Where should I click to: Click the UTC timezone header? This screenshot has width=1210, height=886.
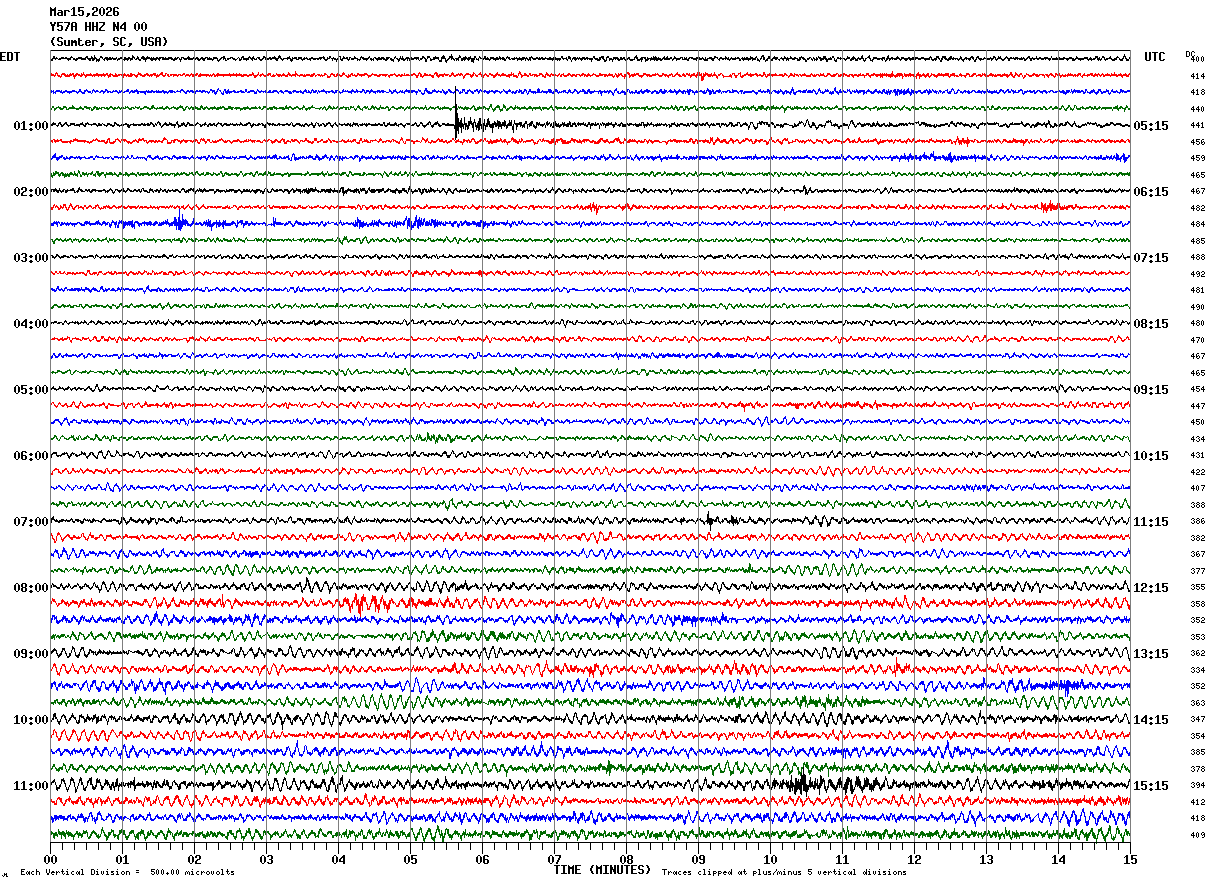tap(1155, 57)
